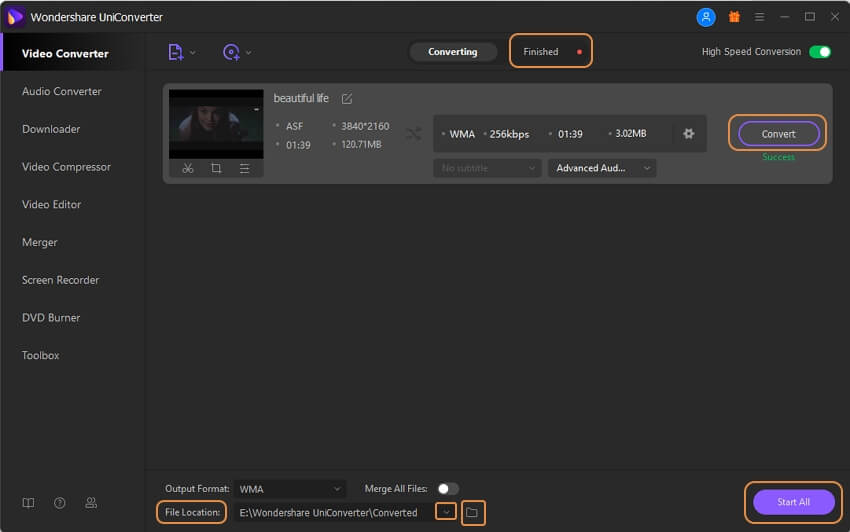Open the user account profile icon

(x=706, y=17)
